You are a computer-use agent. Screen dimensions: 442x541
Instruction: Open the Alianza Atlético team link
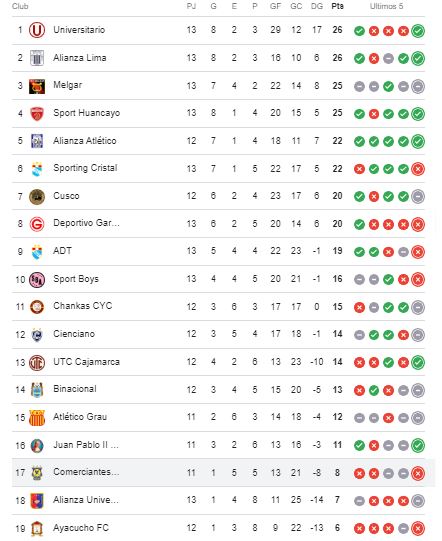85,141
